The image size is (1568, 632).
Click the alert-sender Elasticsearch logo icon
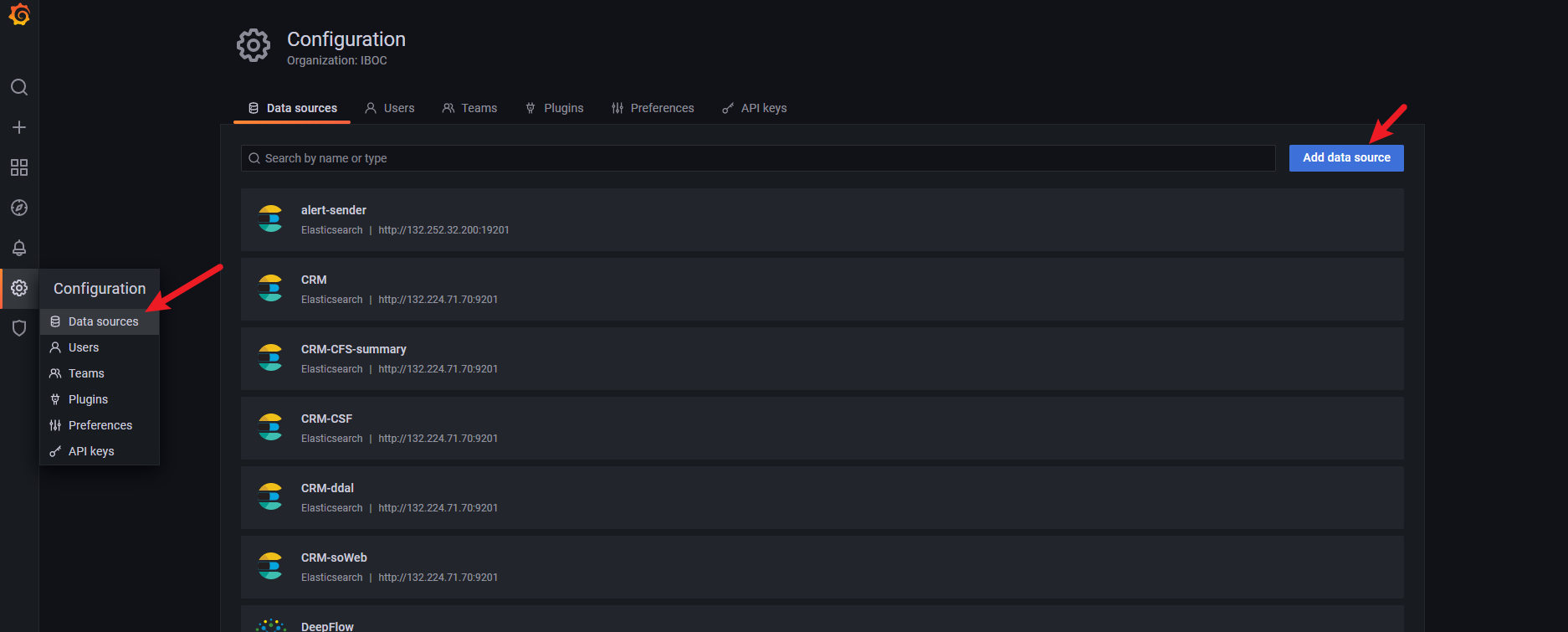(x=270, y=219)
